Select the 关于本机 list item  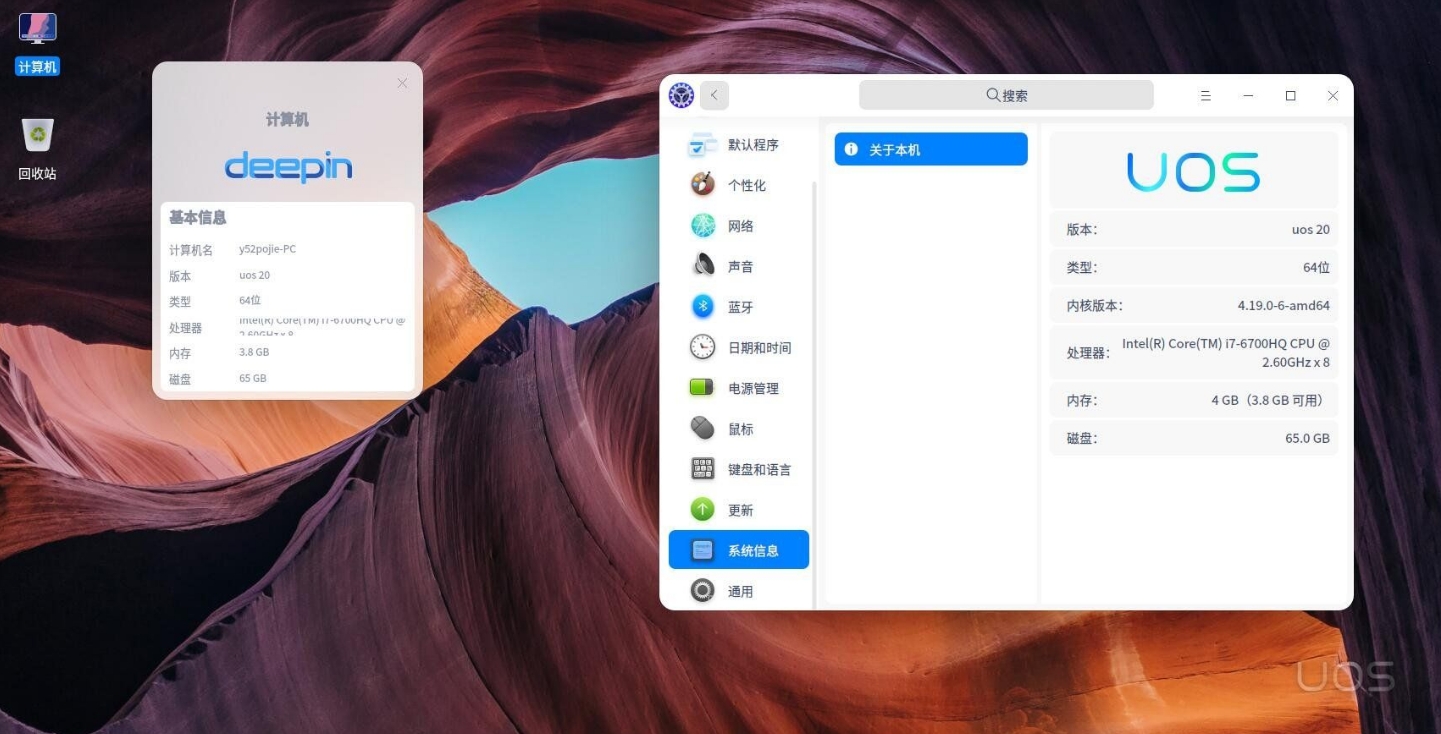coord(931,149)
